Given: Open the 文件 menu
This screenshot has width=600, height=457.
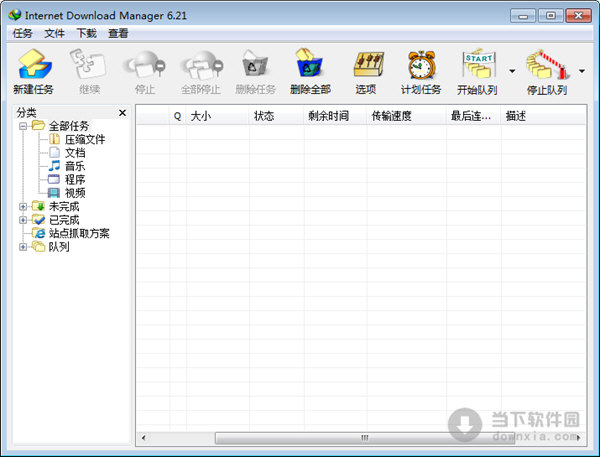Looking at the screenshot, I should [54, 33].
